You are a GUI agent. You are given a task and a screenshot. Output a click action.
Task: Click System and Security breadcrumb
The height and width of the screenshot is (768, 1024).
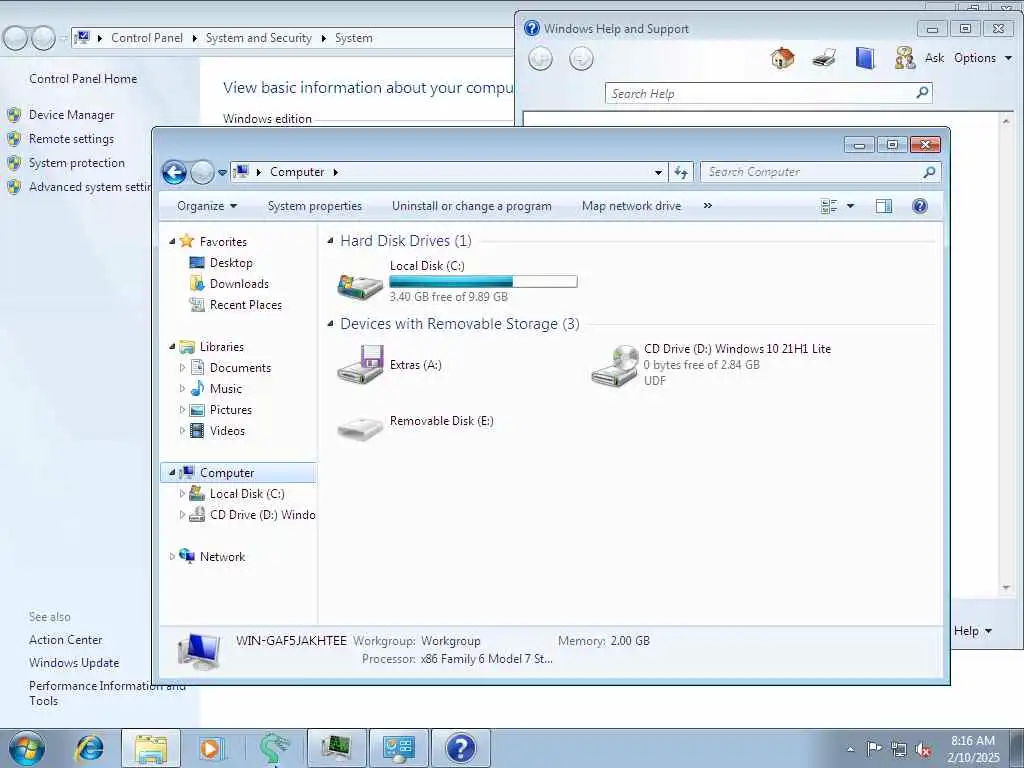[259, 38]
